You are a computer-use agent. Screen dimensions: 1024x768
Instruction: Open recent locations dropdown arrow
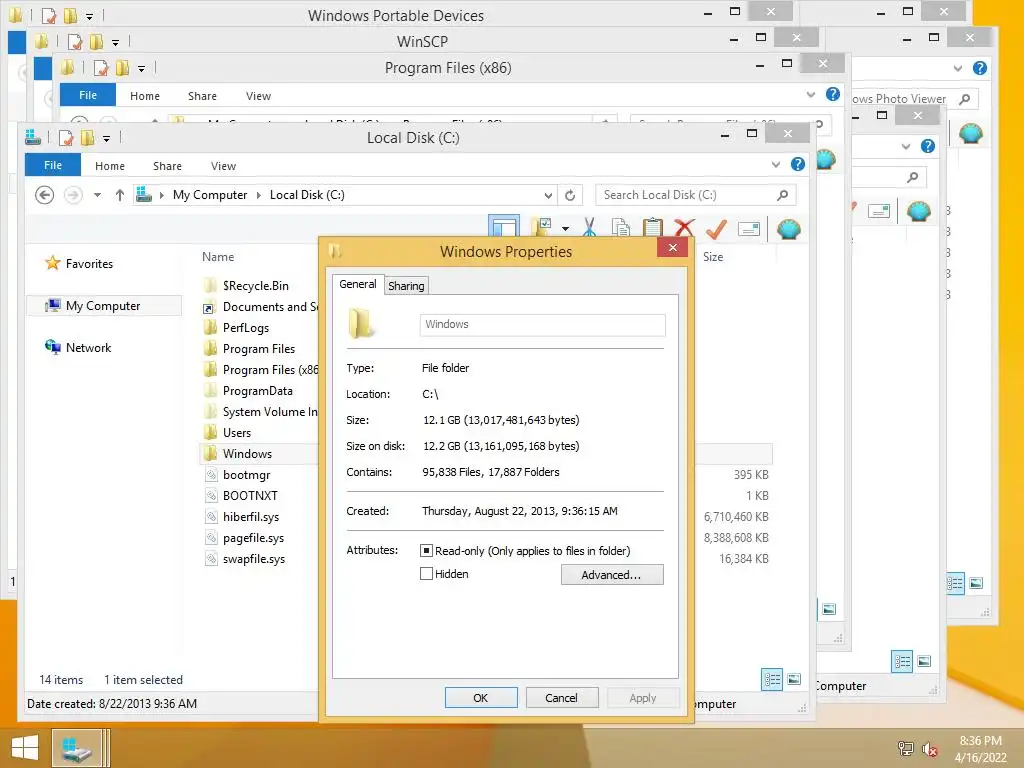(97, 195)
